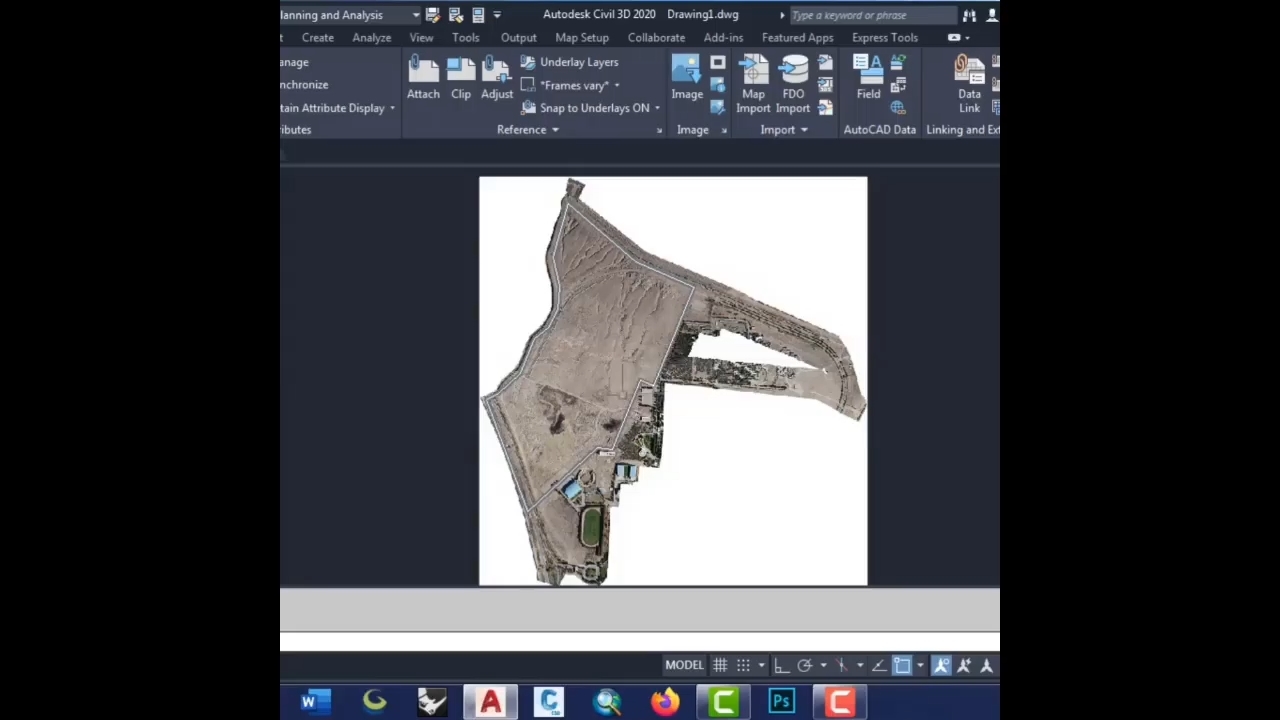Expand the Snap to Underlays ON dropdown

pyautogui.click(x=657, y=108)
